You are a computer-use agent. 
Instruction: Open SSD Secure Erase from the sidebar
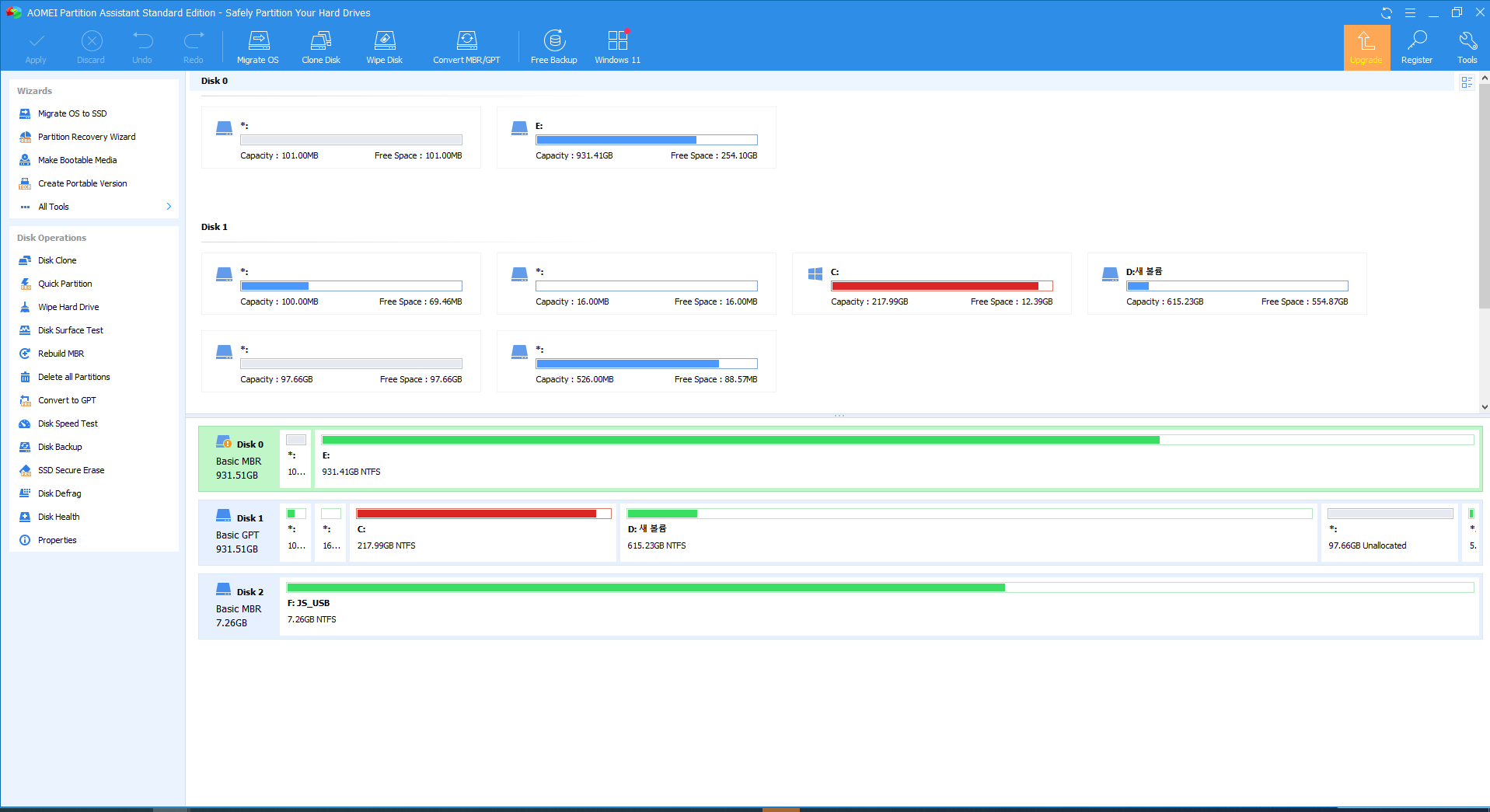click(x=71, y=469)
